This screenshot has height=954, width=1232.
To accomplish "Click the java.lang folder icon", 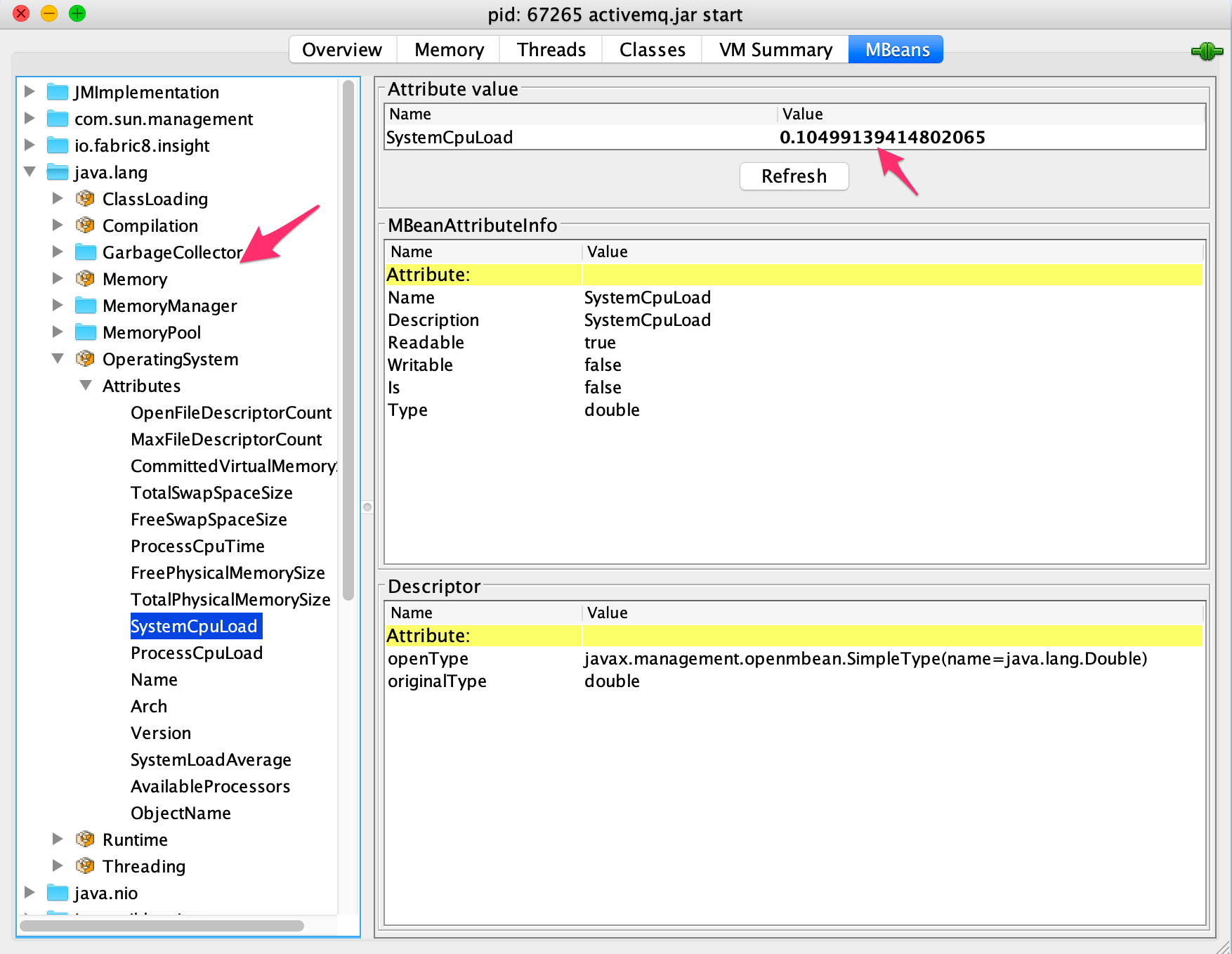I will (x=58, y=172).
